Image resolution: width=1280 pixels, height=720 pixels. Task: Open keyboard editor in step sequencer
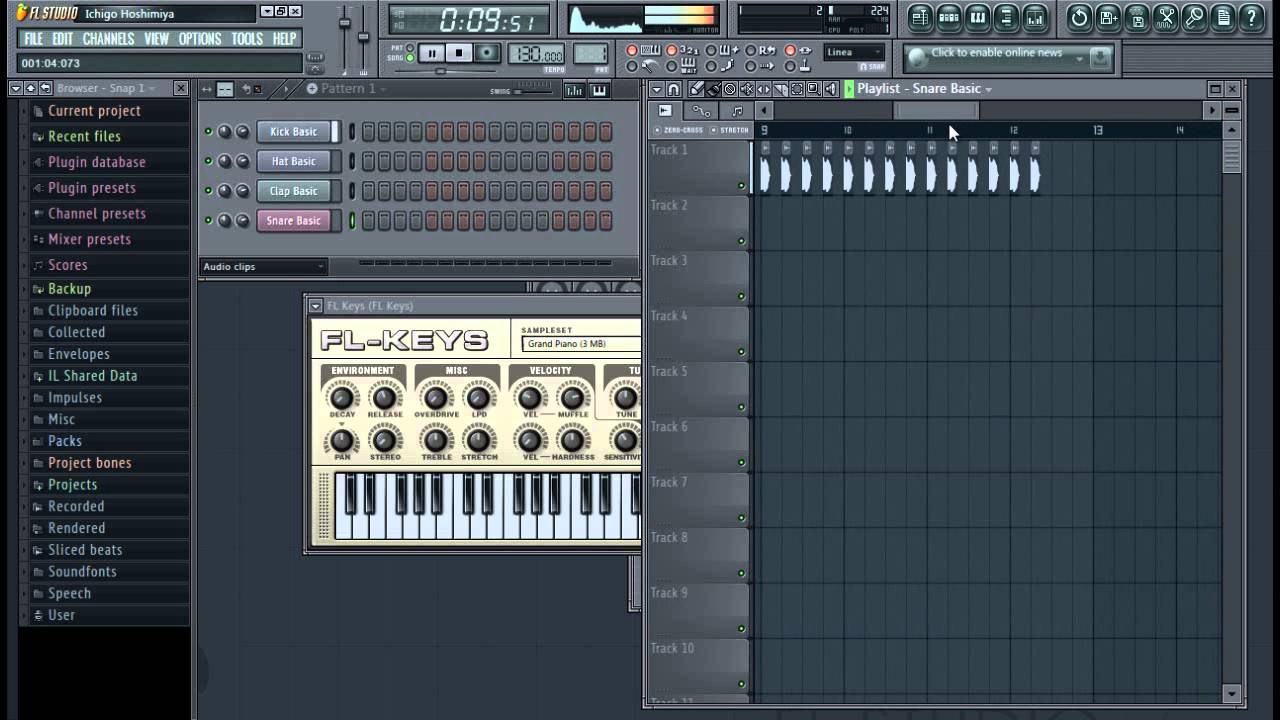tap(599, 90)
